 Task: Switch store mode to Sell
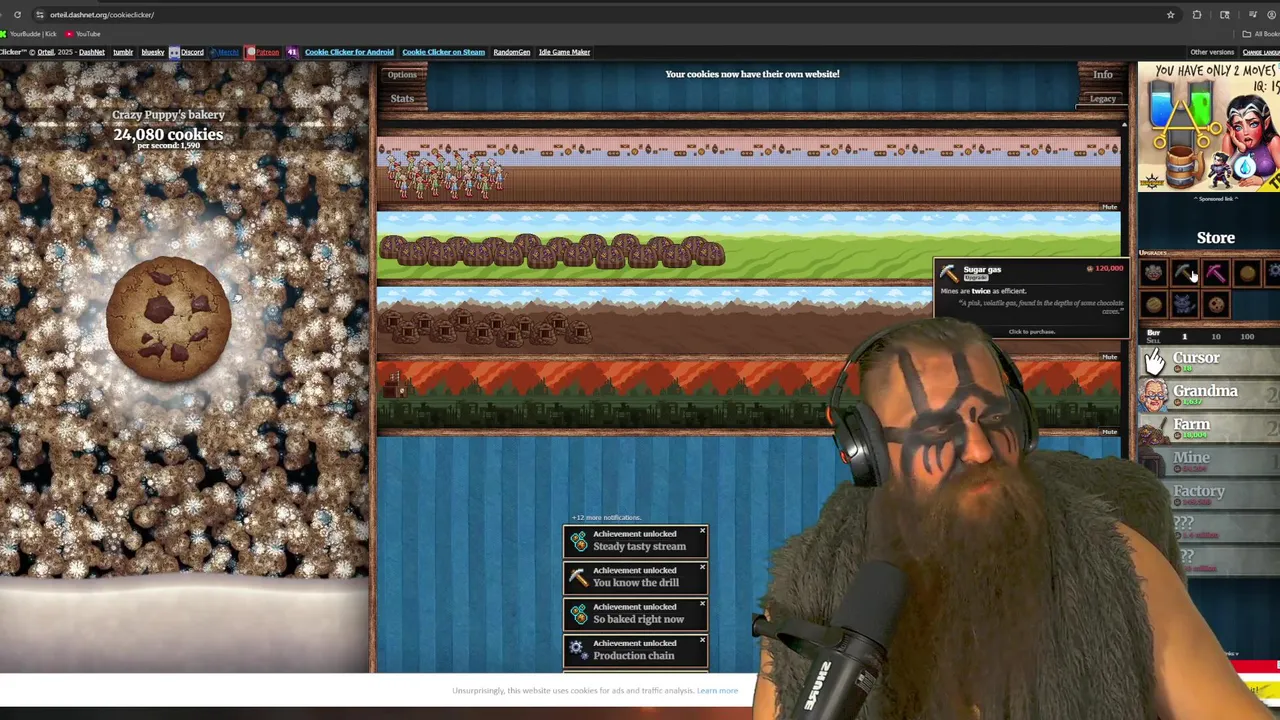(x=1153, y=341)
